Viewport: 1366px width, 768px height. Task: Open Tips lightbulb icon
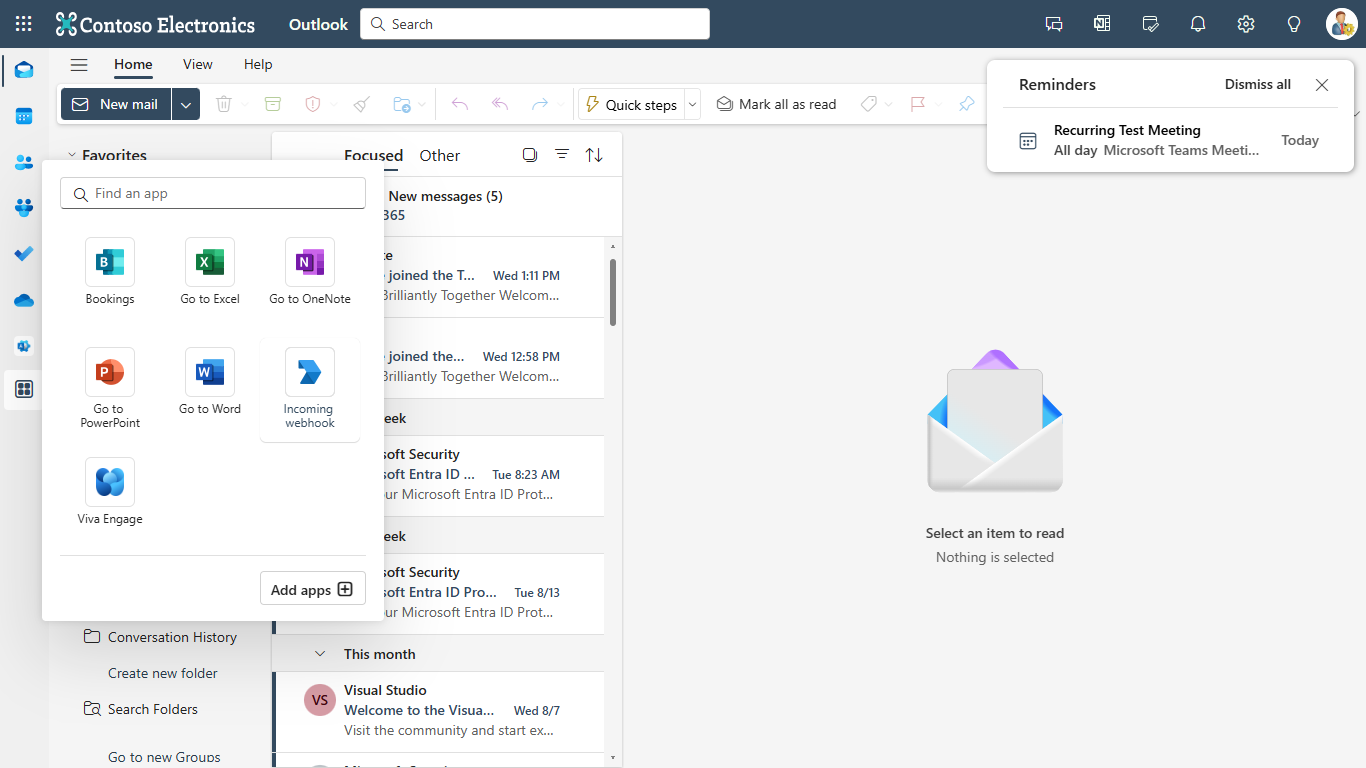coord(1294,24)
